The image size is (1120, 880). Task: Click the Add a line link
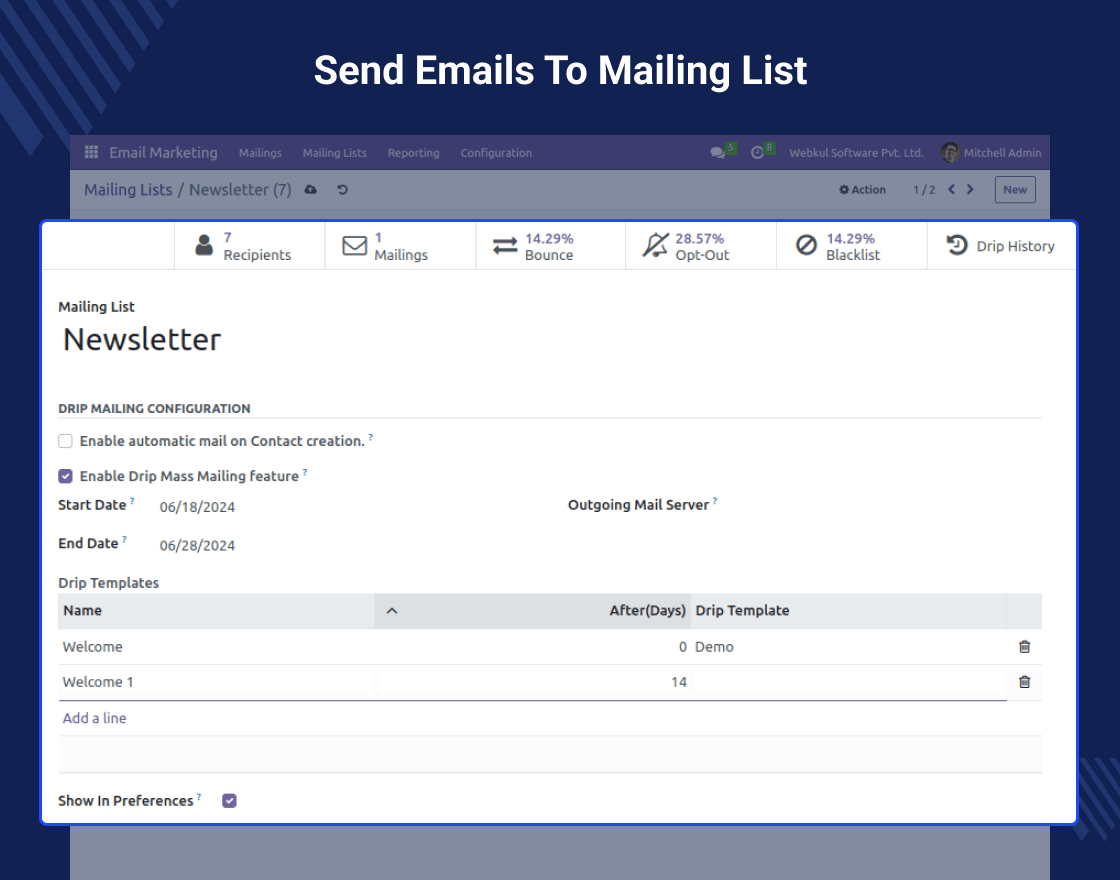click(x=94, y=719)
